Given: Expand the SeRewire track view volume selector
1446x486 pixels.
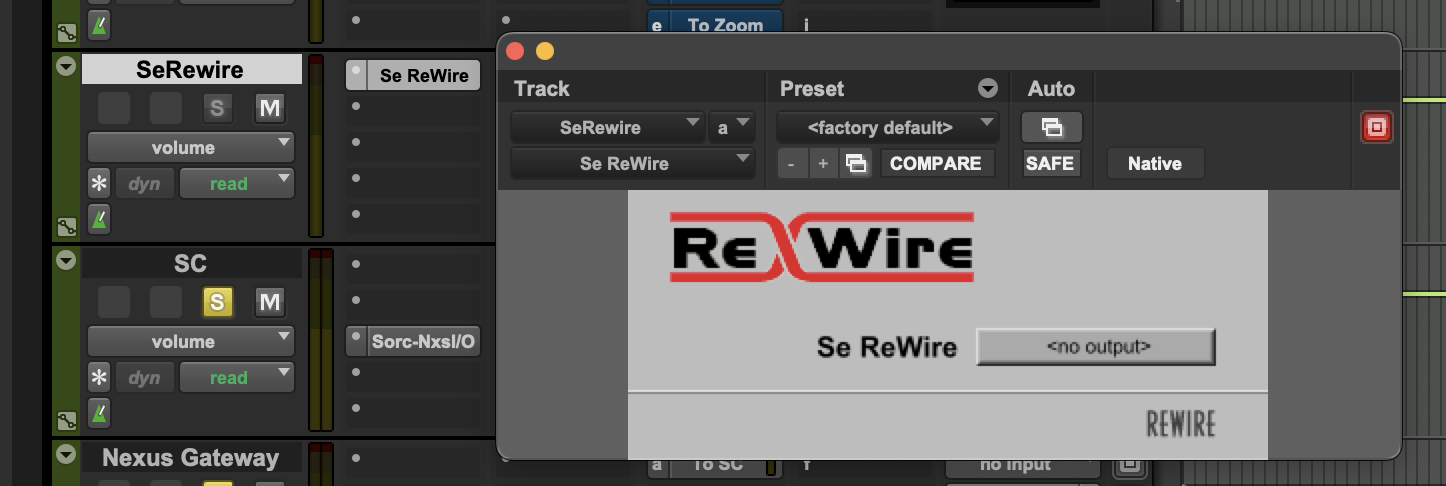Looking at the screenshot, I should tap(190, 148).
